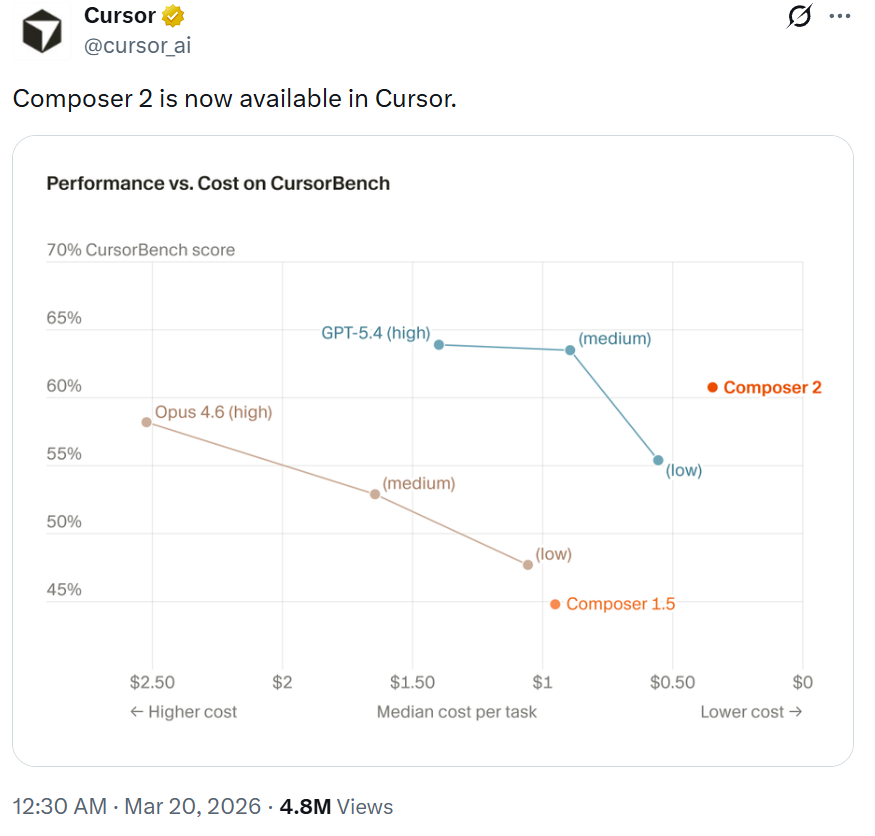
Task: Click the Median cost per task label
Action: point(456,712)
